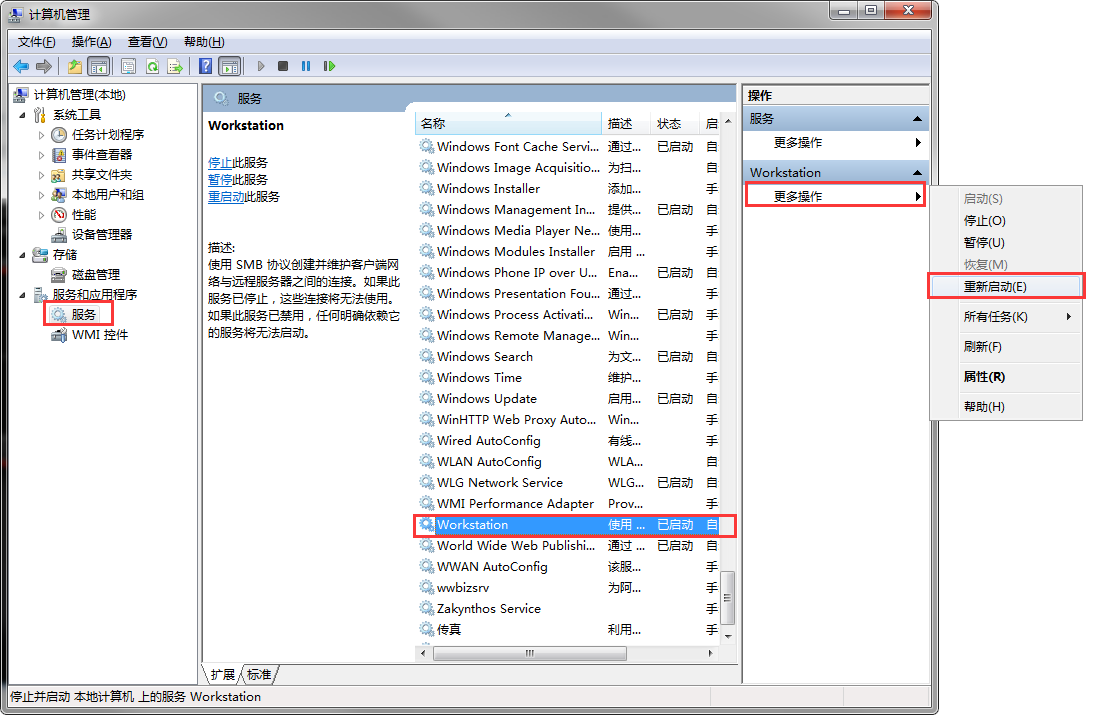Toggle the show/hide console tree toolbar button
The width and height of the screenshot is (1104, 715).
(x=98, y=66)
